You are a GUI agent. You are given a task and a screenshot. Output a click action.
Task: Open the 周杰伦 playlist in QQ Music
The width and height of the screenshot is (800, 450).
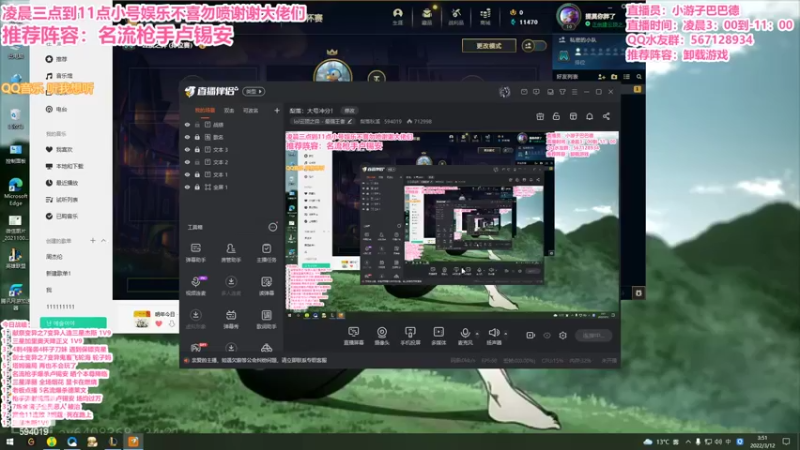tap(55, 257)
